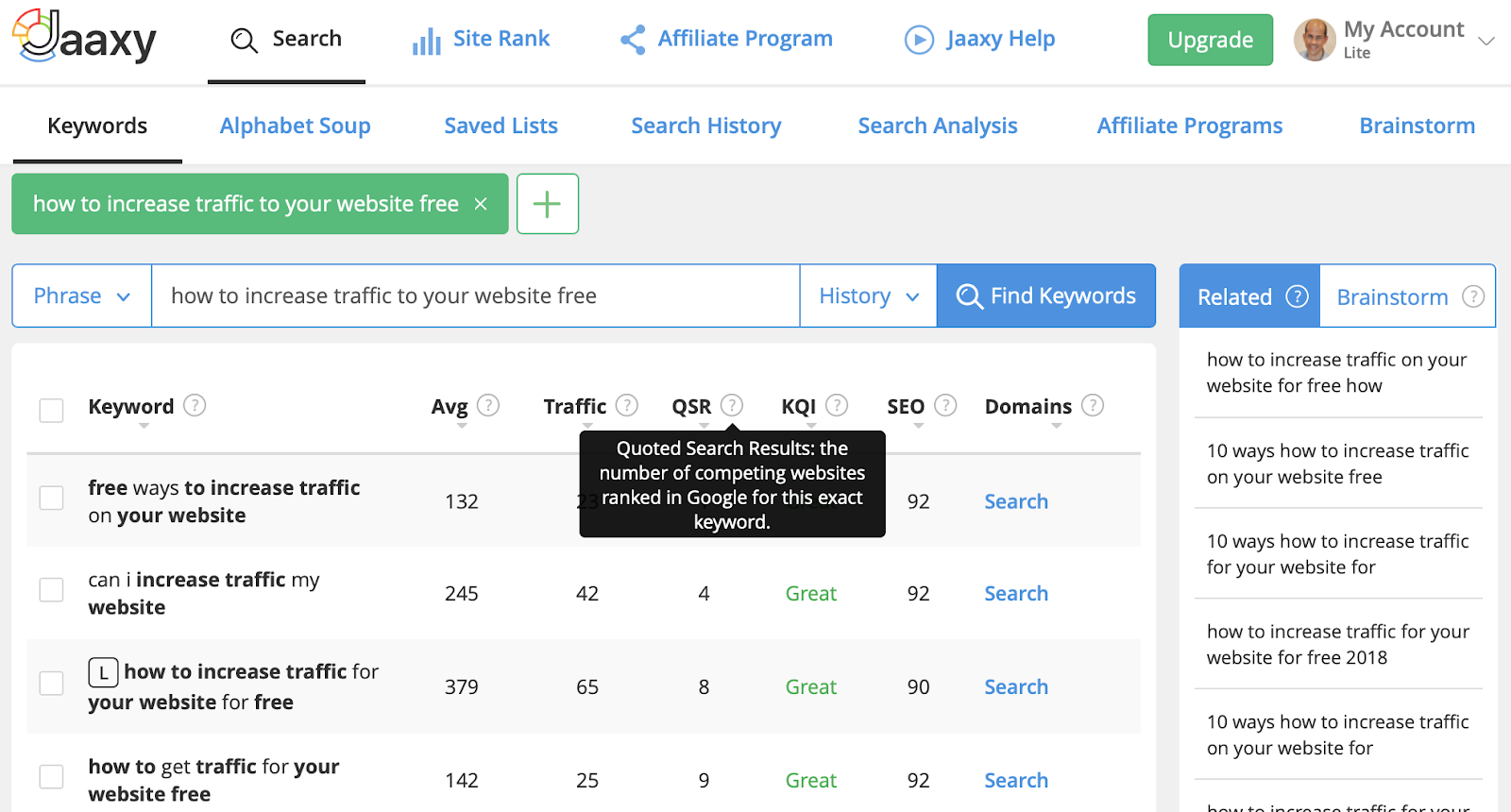Click the help icon next to SEO column
This screenshot has width=1511, height=812.
(945, 405)
